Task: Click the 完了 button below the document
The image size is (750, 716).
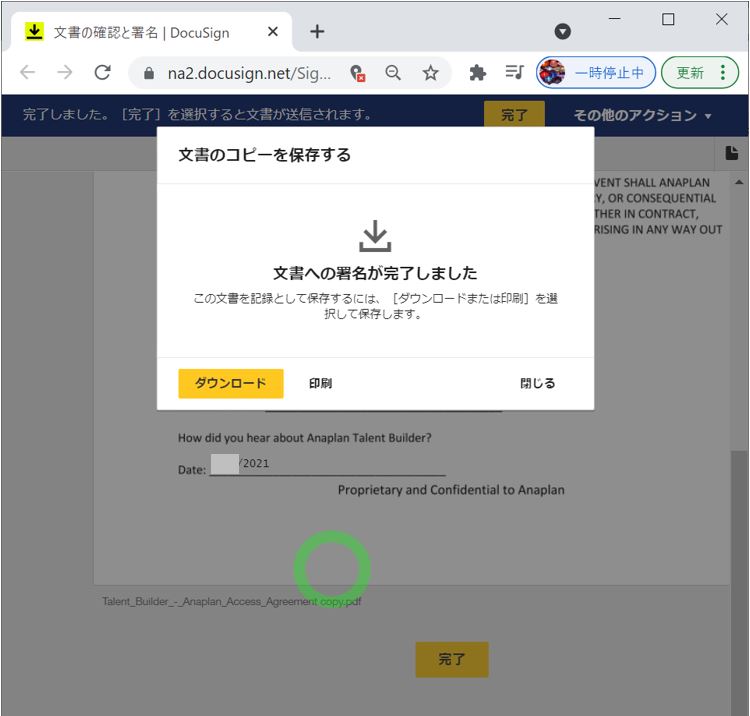Action: click(x=452, y=659)
